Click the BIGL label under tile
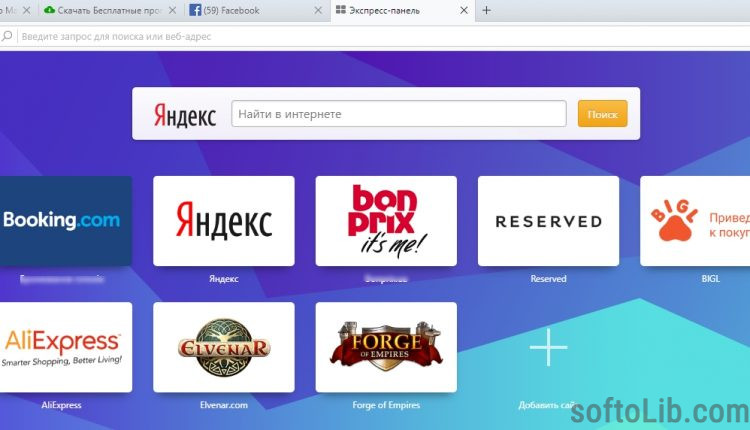This screenshot has width=750, height=430. (710, 279)
